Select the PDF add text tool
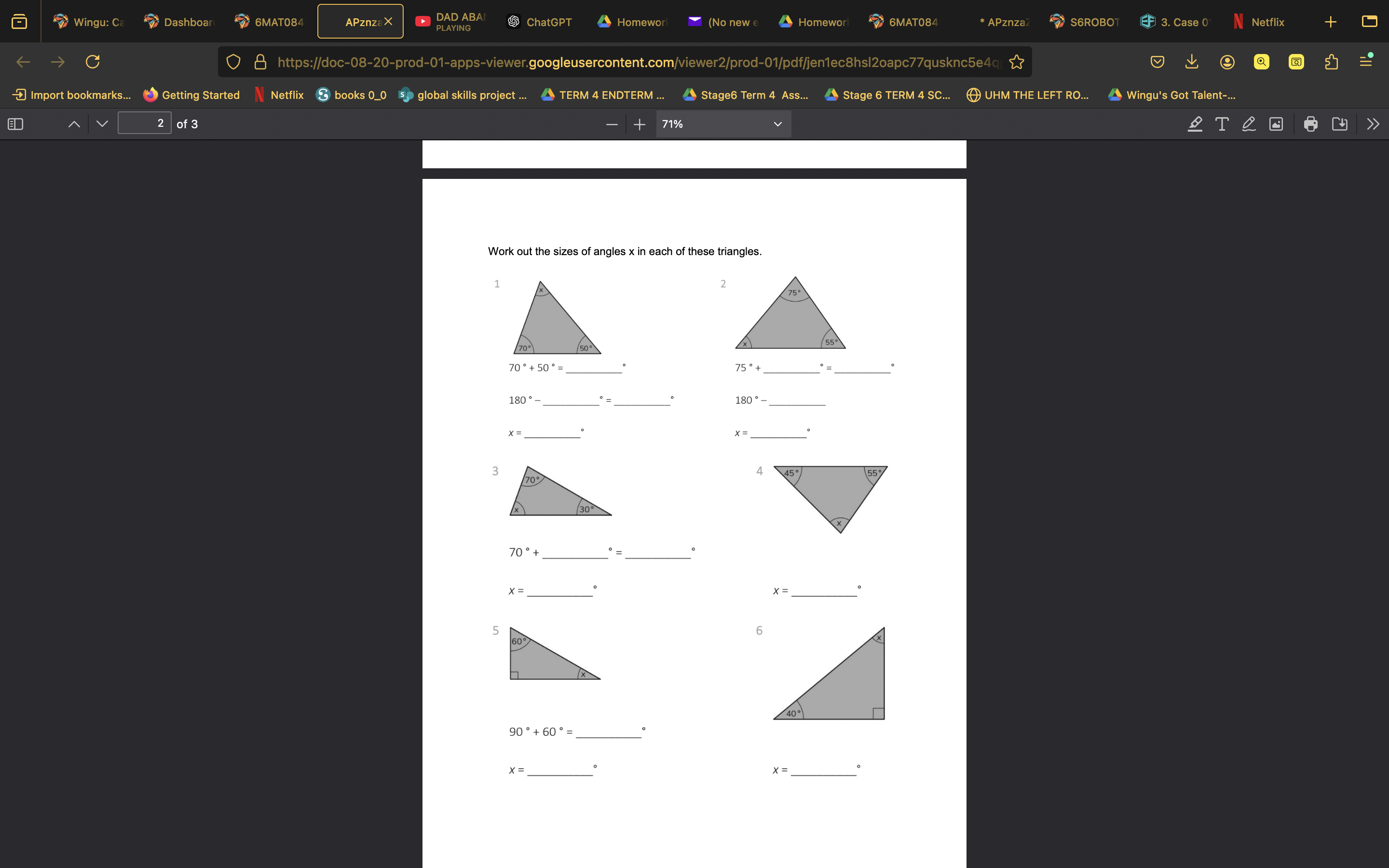 [1222, 124]
